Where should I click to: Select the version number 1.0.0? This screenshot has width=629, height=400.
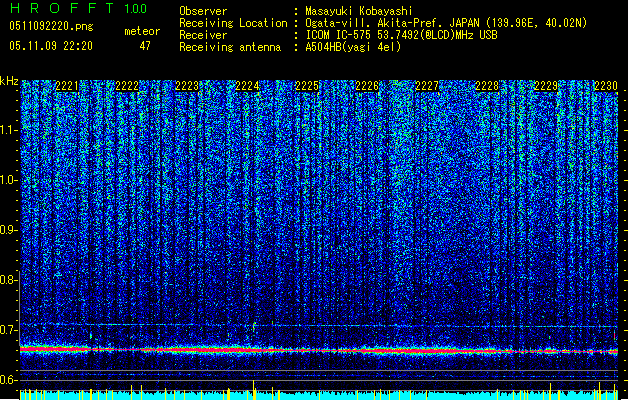(136, 8)
